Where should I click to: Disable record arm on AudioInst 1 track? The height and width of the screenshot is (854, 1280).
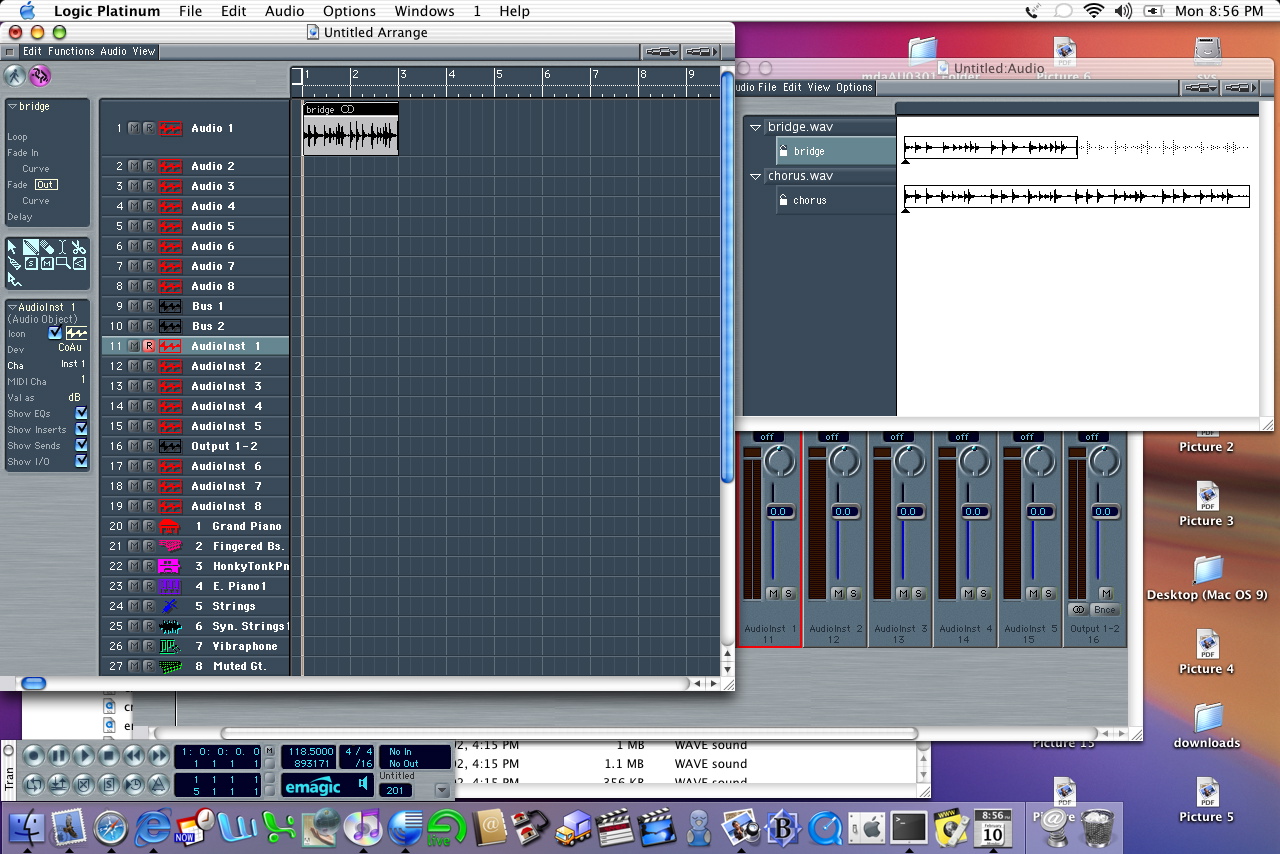click(x=149, y=346)
